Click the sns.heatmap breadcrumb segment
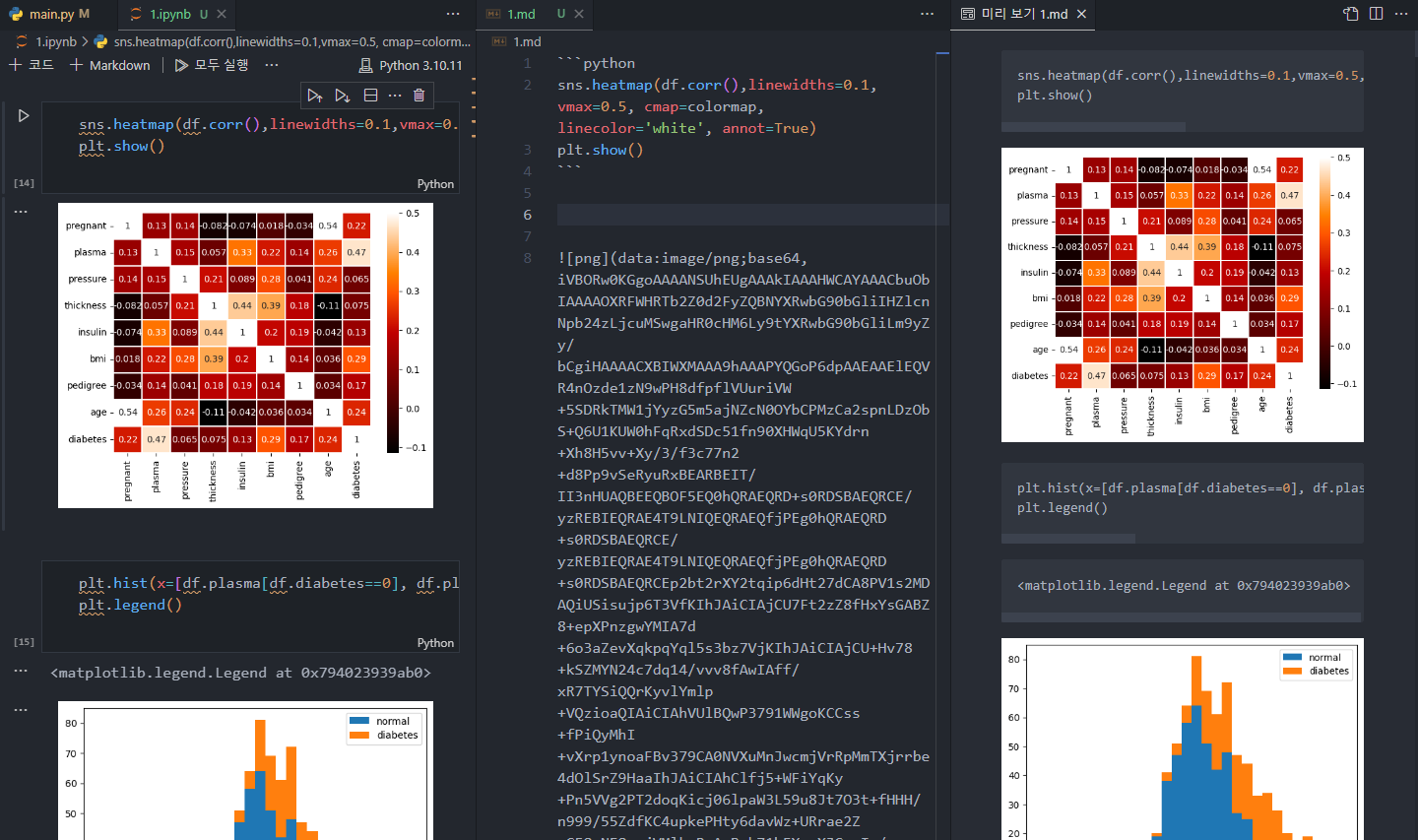This screenshot has width=1418, height=840. 283,41
